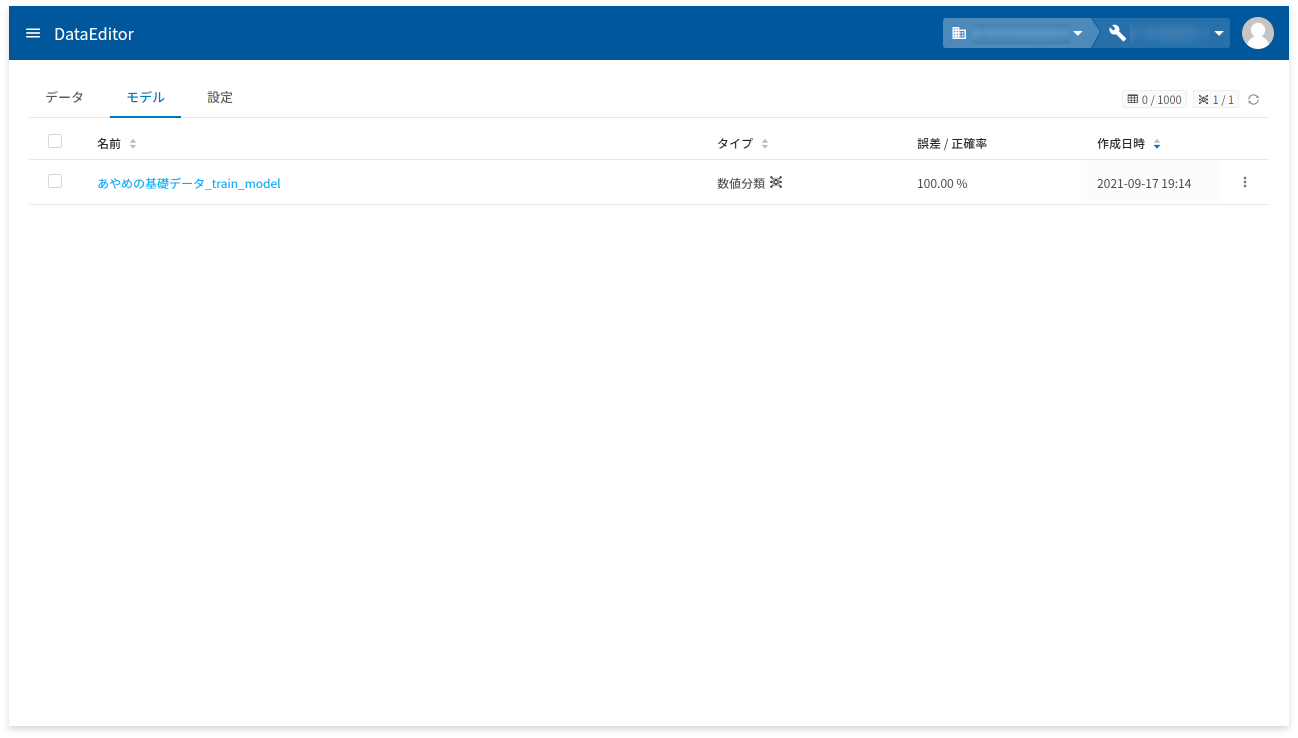Expand the organization dropdown arrow
This screenshot has height=738, width=1298.
[1078, 34]
